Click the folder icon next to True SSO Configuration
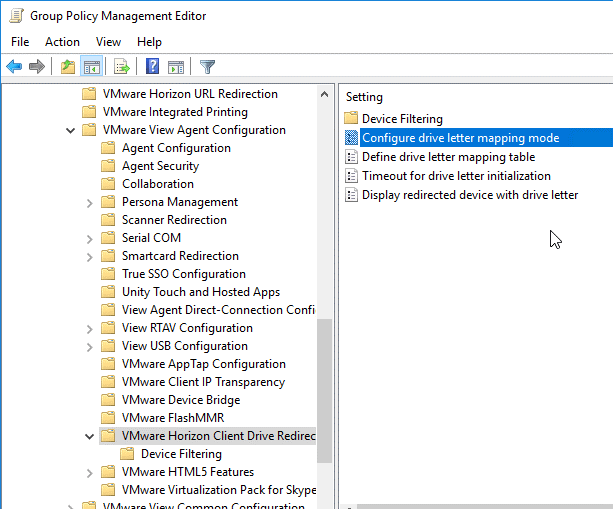This screenshot has height=509, width=613. click(108, 274)
